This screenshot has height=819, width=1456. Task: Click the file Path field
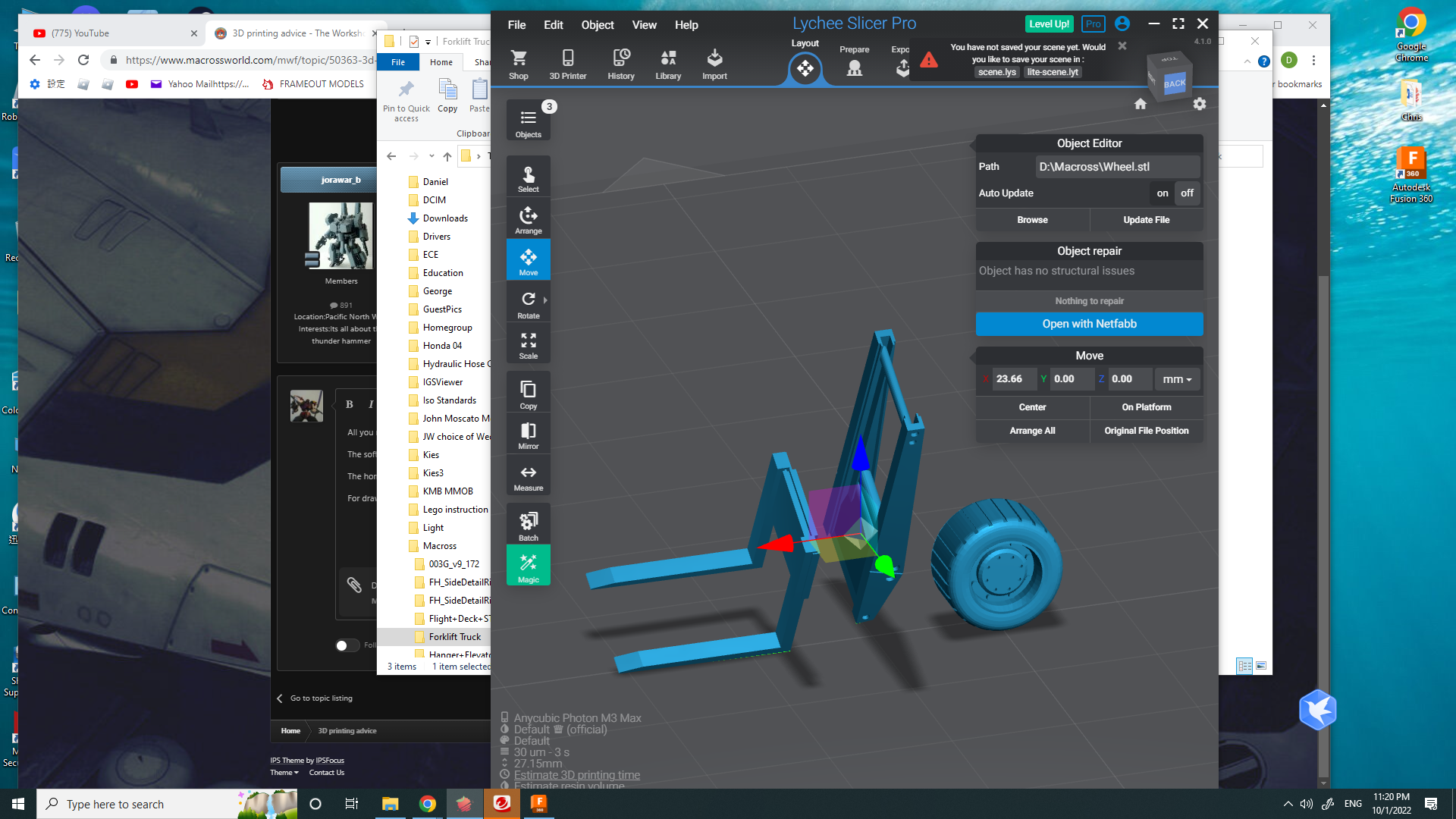[x=1118, y=167]
